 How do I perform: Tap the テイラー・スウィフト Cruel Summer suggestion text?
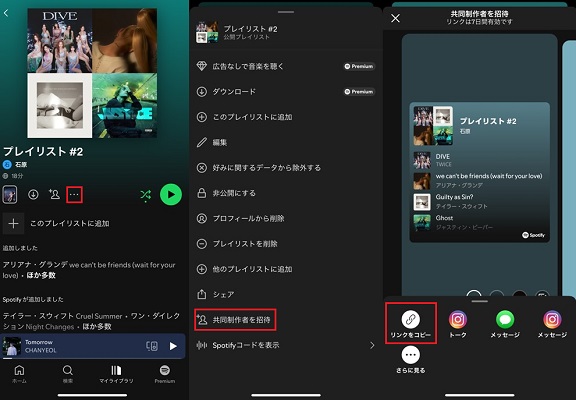click(91, 321)
